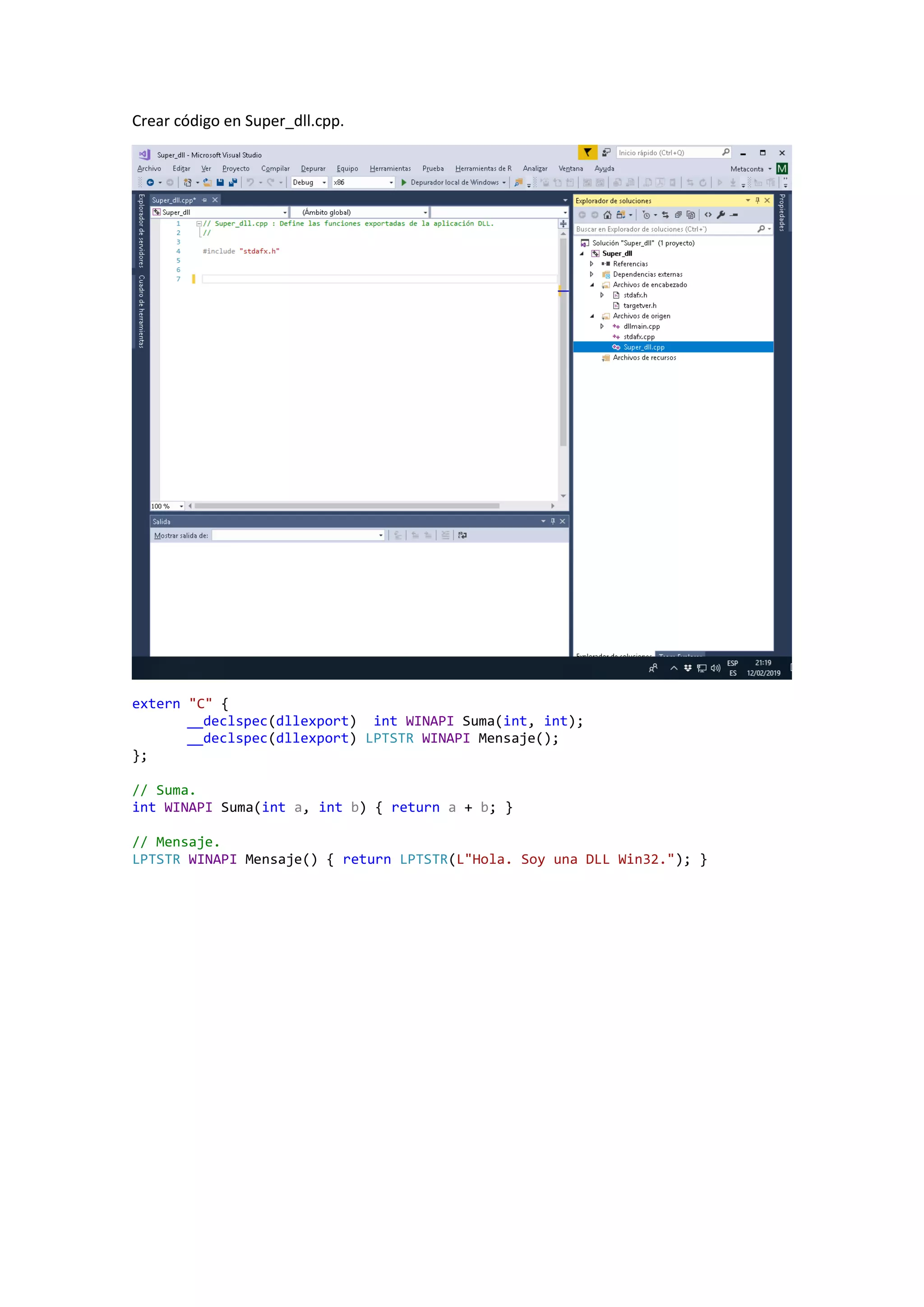The image size is (924, 1307).
Task: Start Depurador local de Windows green play button
Action: point(404,183)
